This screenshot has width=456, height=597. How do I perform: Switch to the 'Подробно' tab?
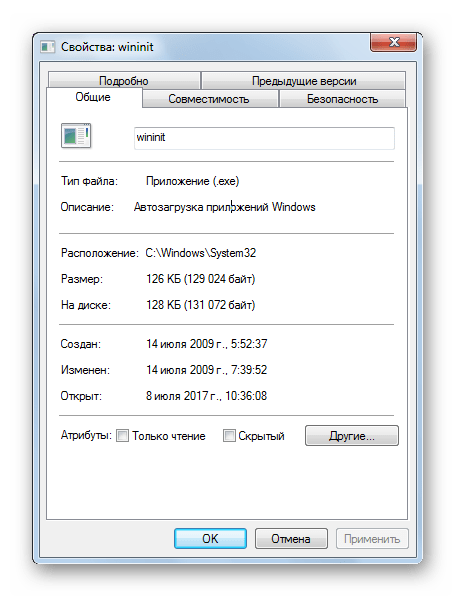tap(124, 80)
